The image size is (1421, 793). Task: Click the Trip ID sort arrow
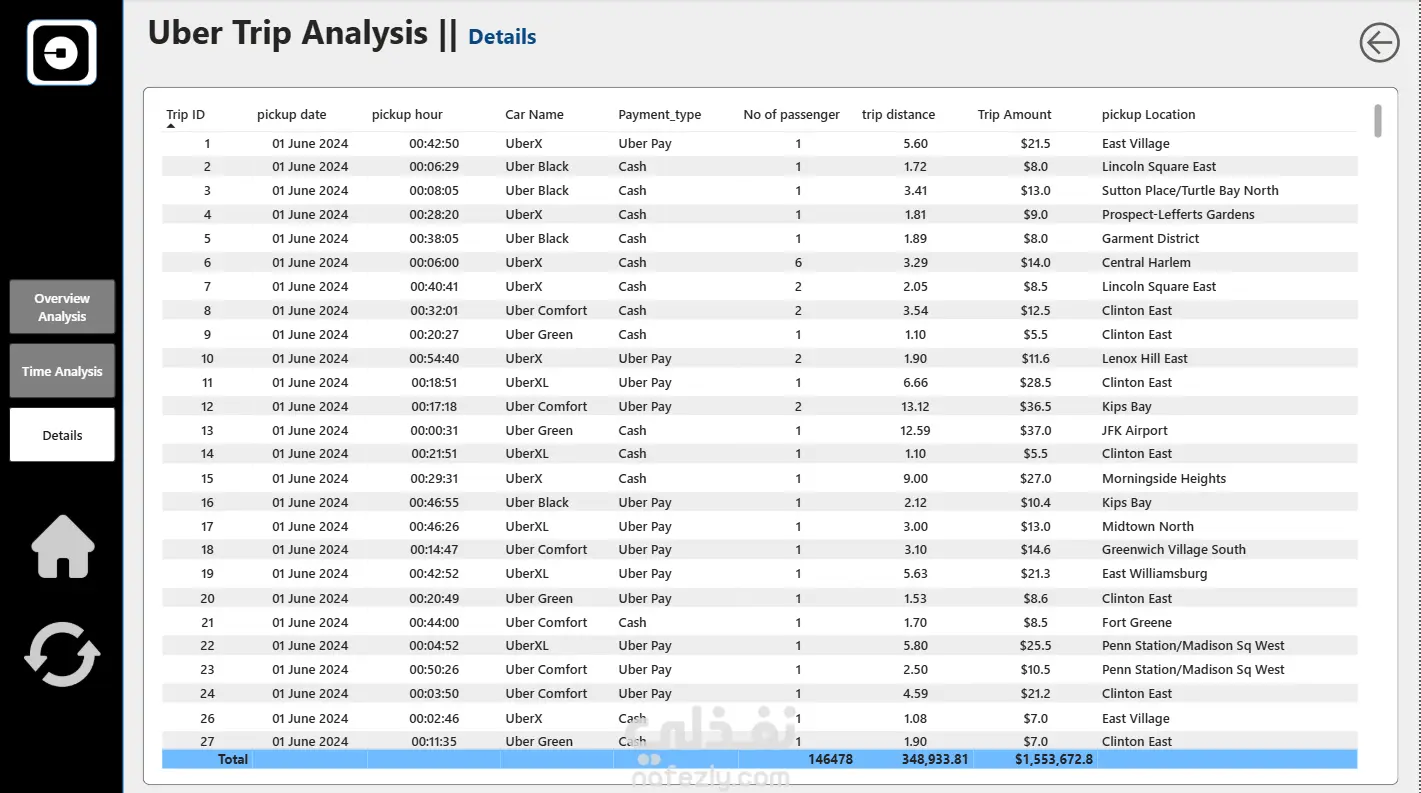[x=171, y=127]
